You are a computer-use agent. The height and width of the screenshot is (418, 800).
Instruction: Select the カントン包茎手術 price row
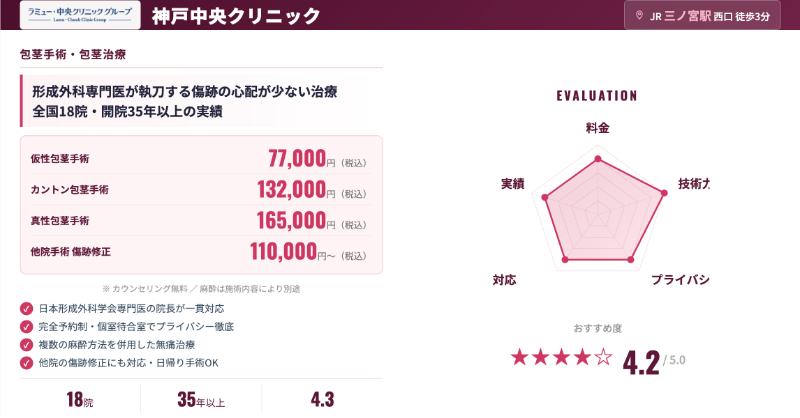coord(201,189)
